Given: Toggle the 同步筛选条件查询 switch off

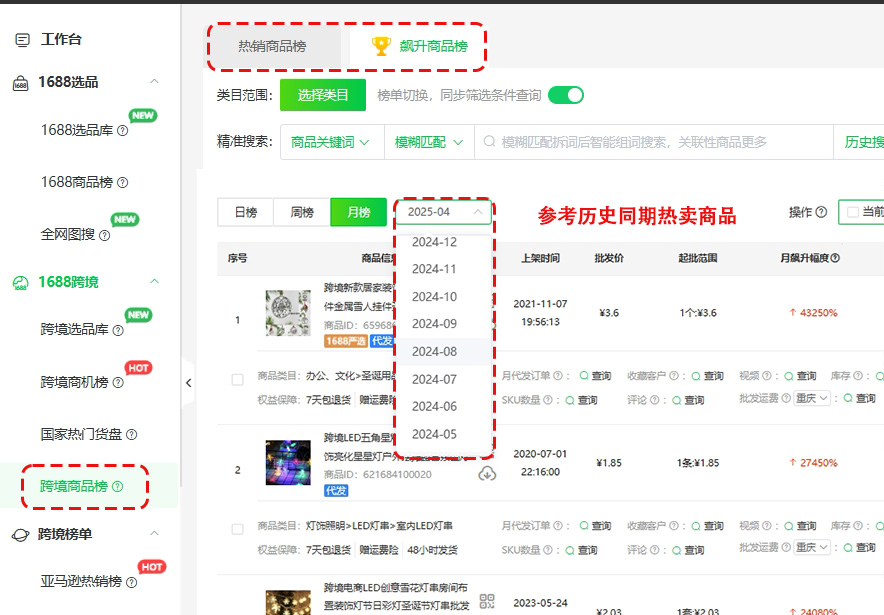Looking at the screenshot, I should click(567, 94).
